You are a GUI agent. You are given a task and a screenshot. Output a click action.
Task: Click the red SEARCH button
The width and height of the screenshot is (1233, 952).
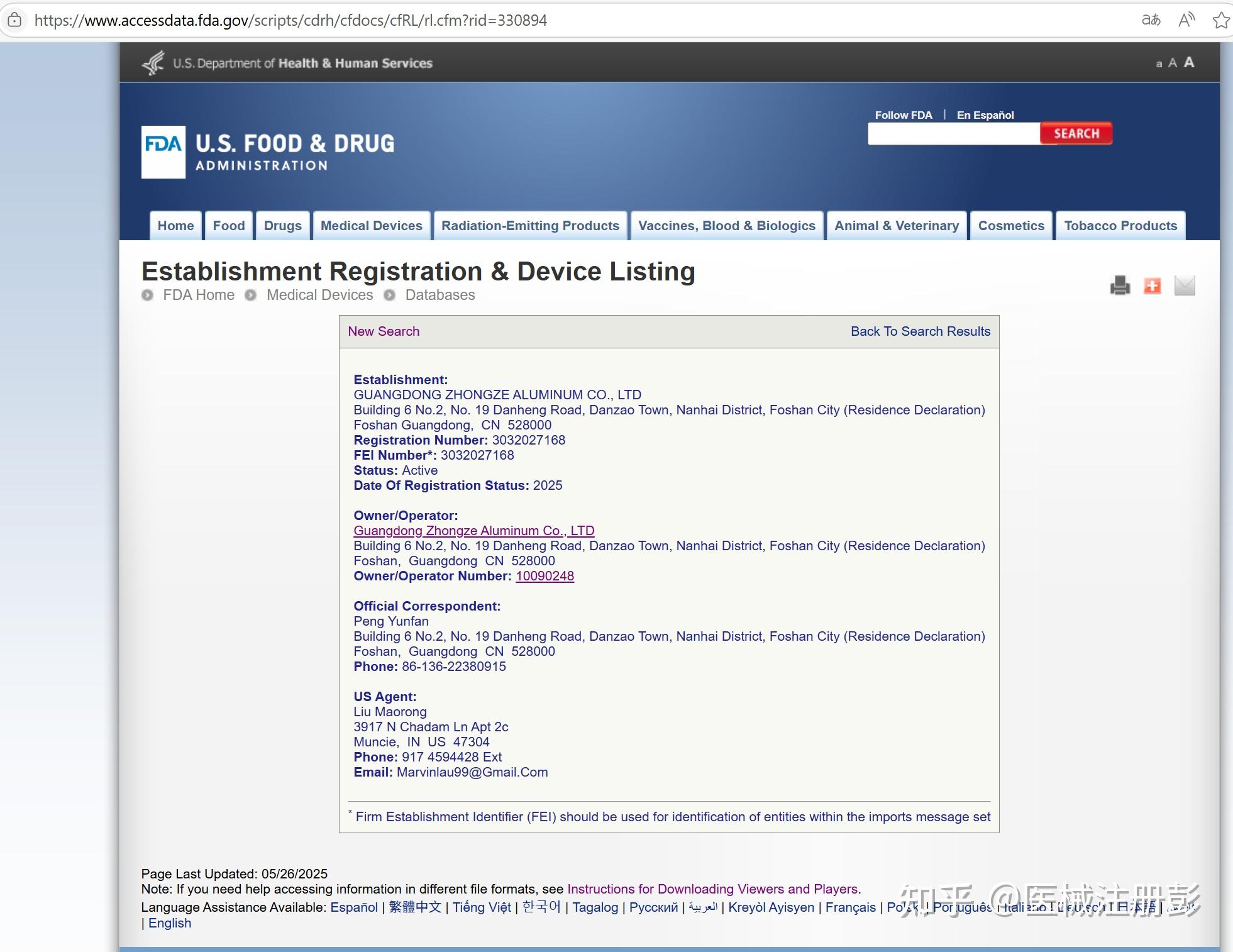point(1076,133)
